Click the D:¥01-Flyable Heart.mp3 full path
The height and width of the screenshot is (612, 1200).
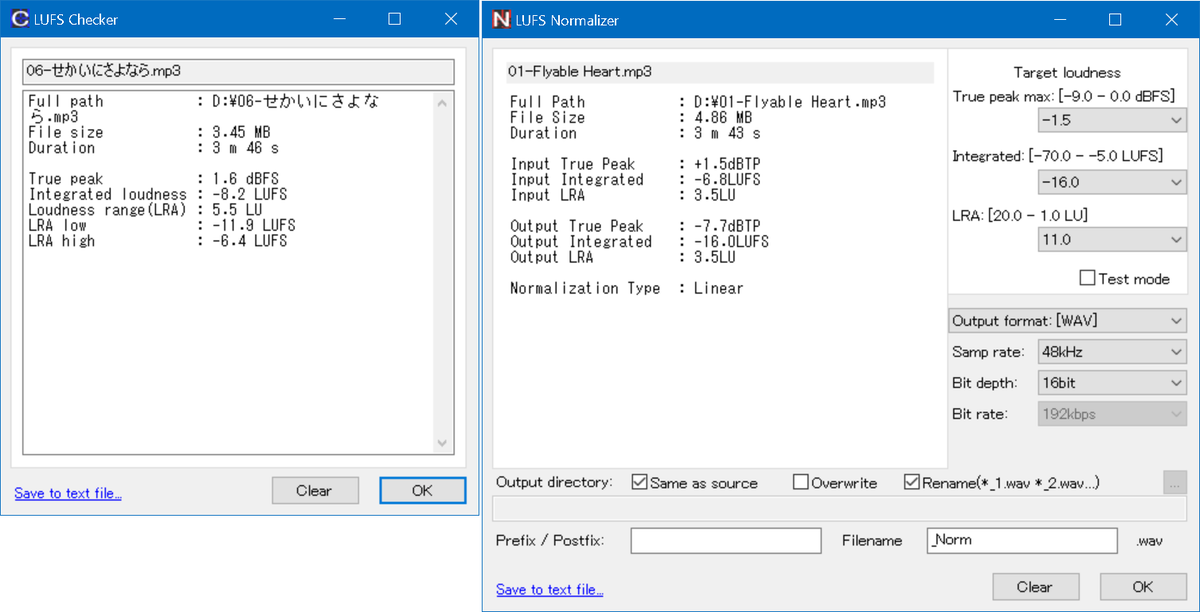pyautogui.click(x=790, y=102)
